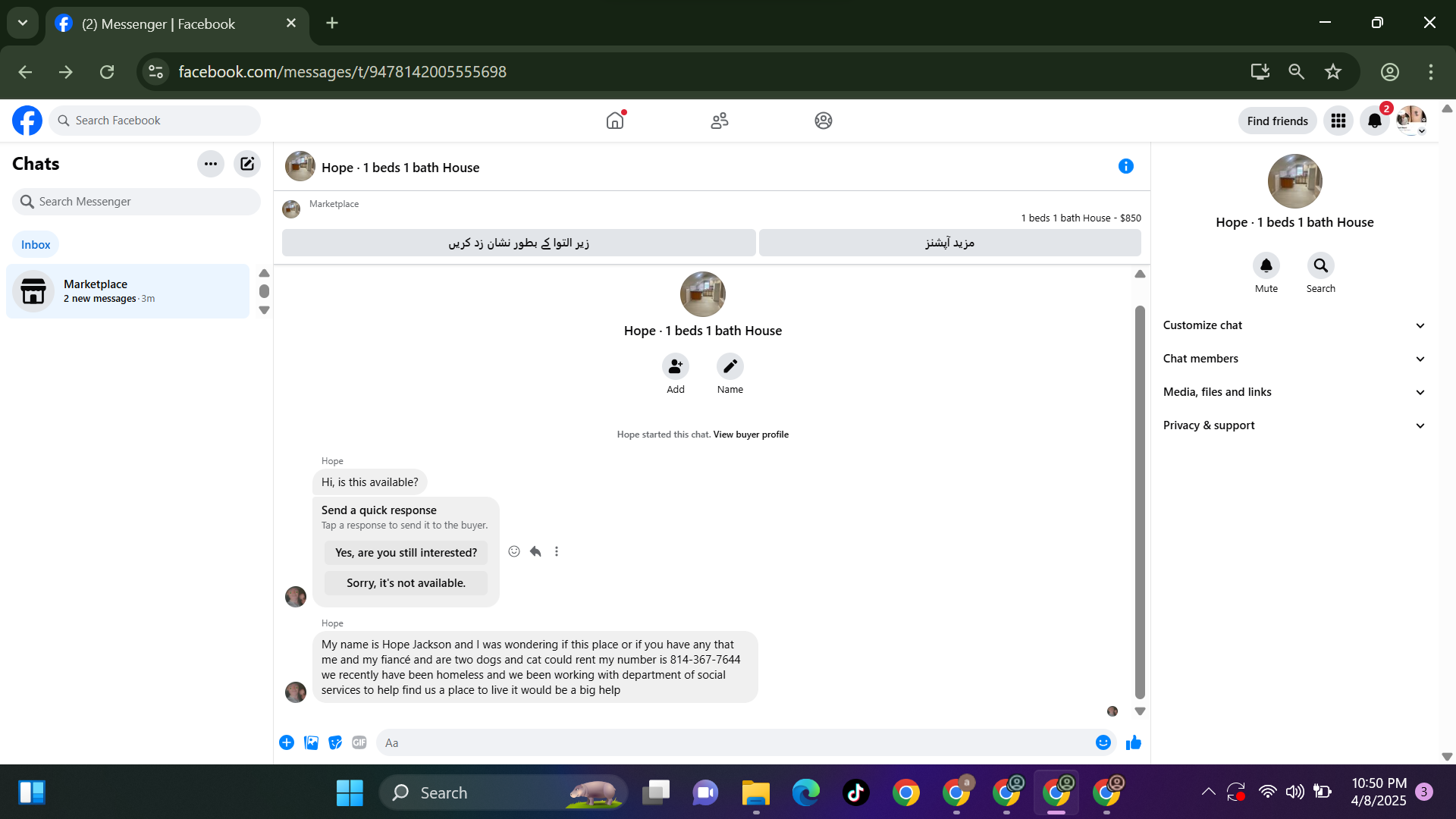Image resolution: width=1456 pixels, height=819 pixels.
Task: Select the Inbox tab
Action: pos(36,244)
